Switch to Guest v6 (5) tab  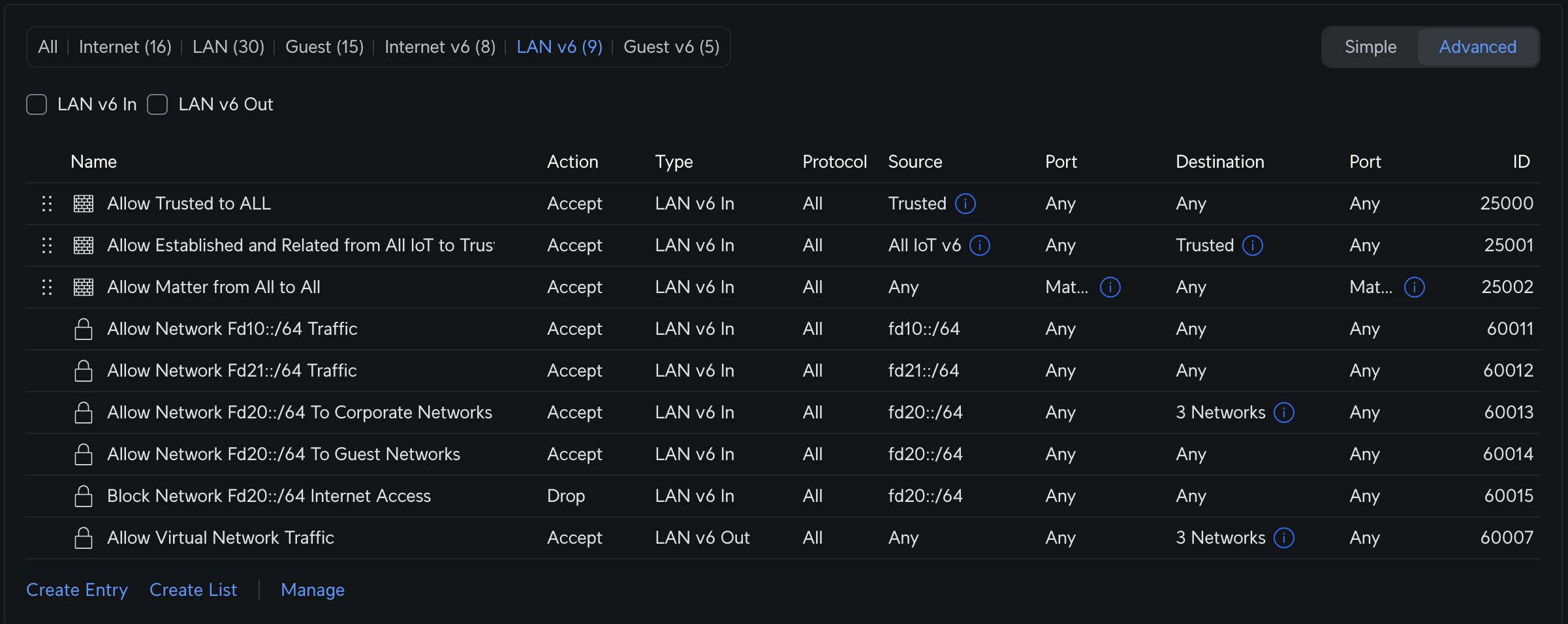pyautogui.click(x=671, y=47)
